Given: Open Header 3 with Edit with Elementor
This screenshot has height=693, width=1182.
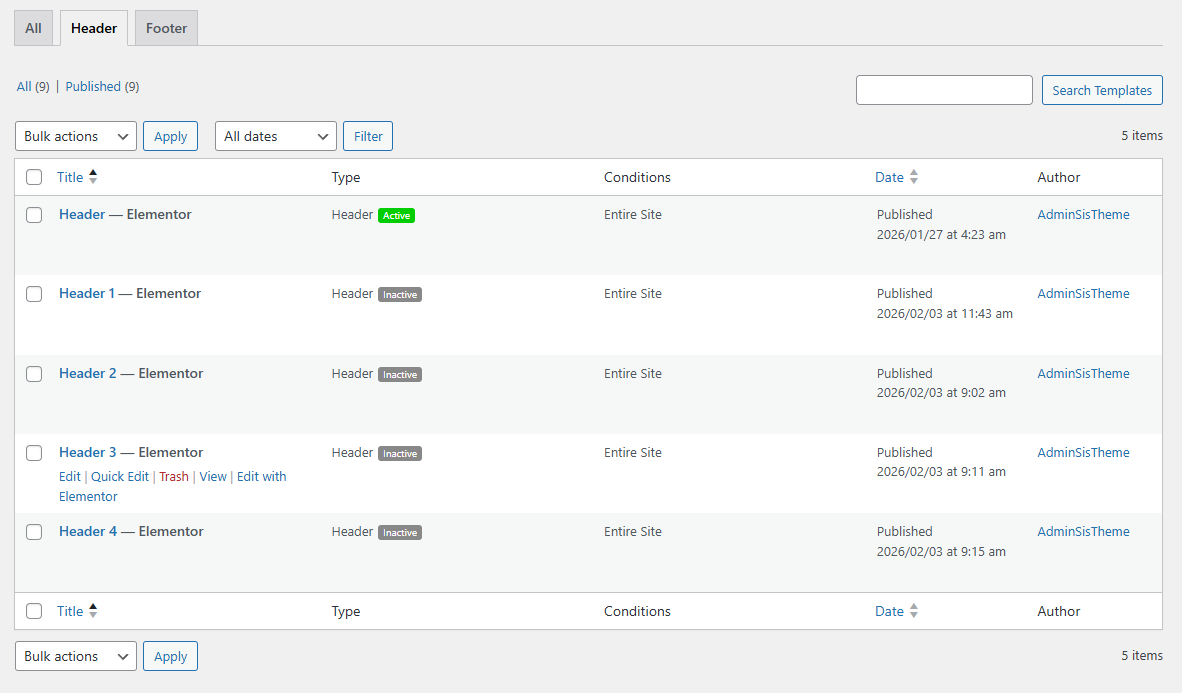Looking at the screenshot, I should (x=261, y=476).
